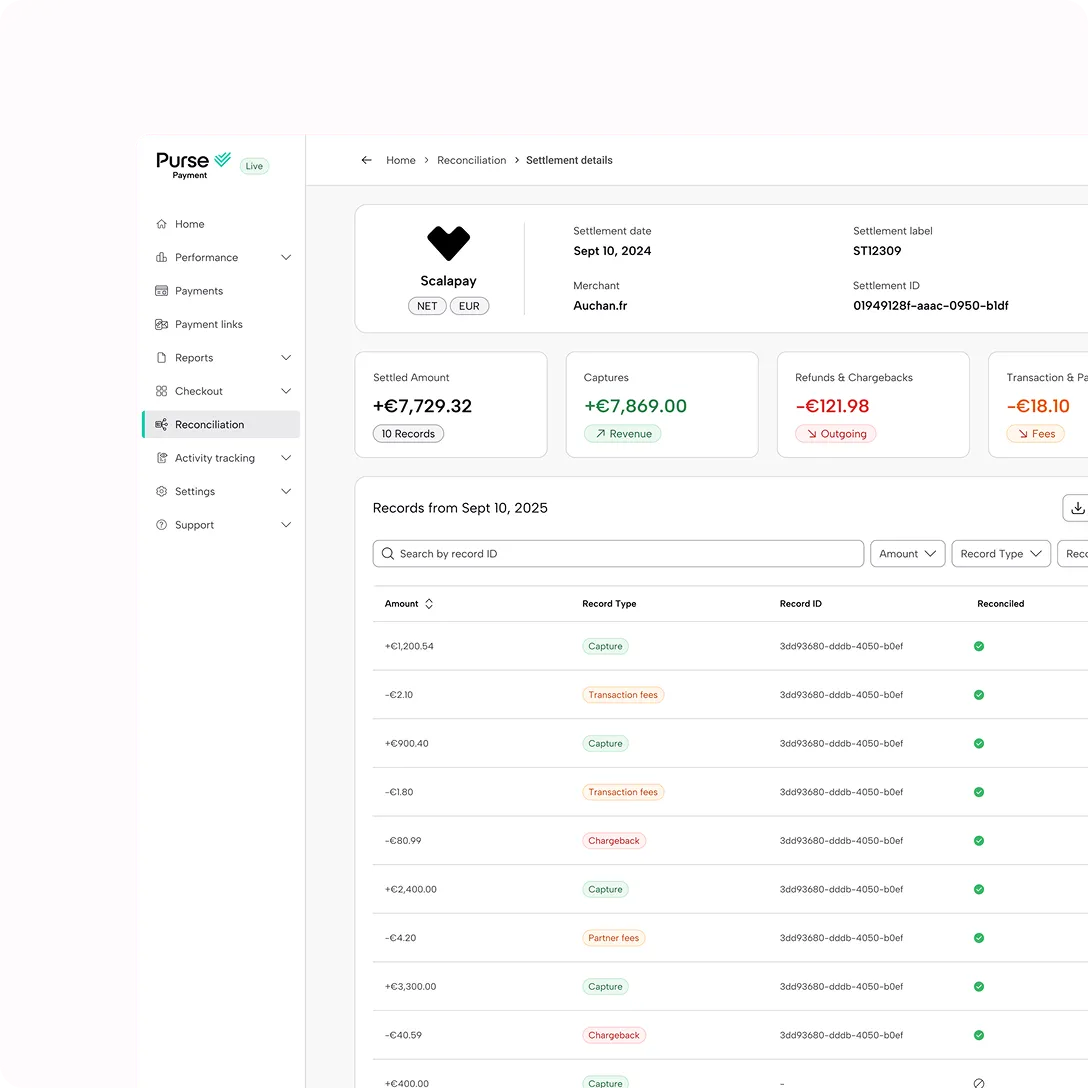This screenshot has width=1088, height=1088.
Task: Click settlement label ST12309
Action: 877,250
